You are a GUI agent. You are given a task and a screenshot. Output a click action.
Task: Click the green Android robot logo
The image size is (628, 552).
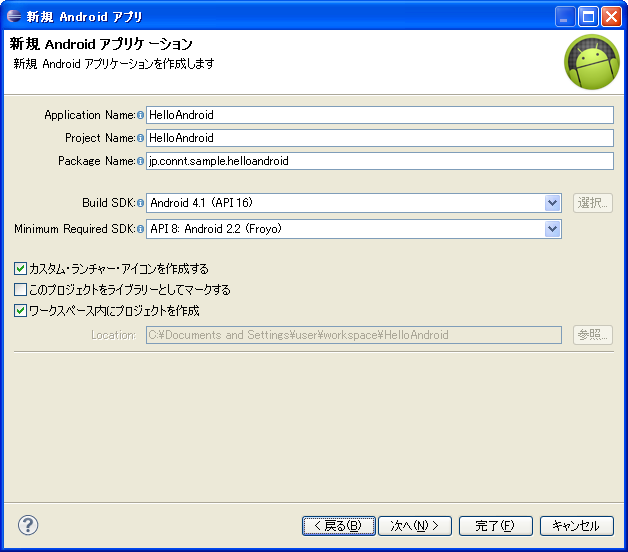click(x=592, y=62)
